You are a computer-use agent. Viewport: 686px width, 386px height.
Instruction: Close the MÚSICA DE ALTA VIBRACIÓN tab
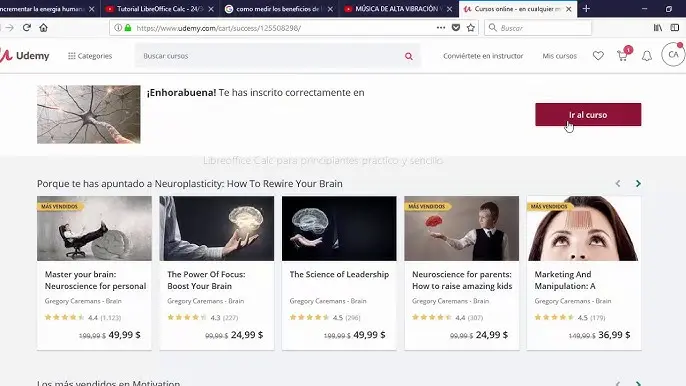tap(449, 9)
